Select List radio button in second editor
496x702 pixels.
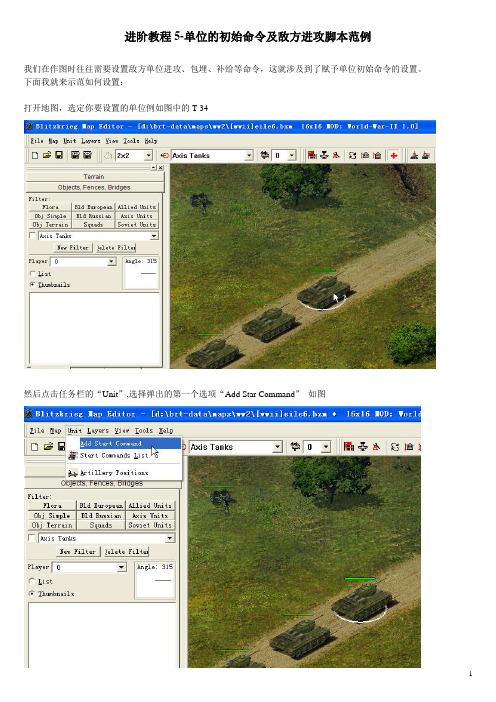pyautogui.click(x=32, y=581)
